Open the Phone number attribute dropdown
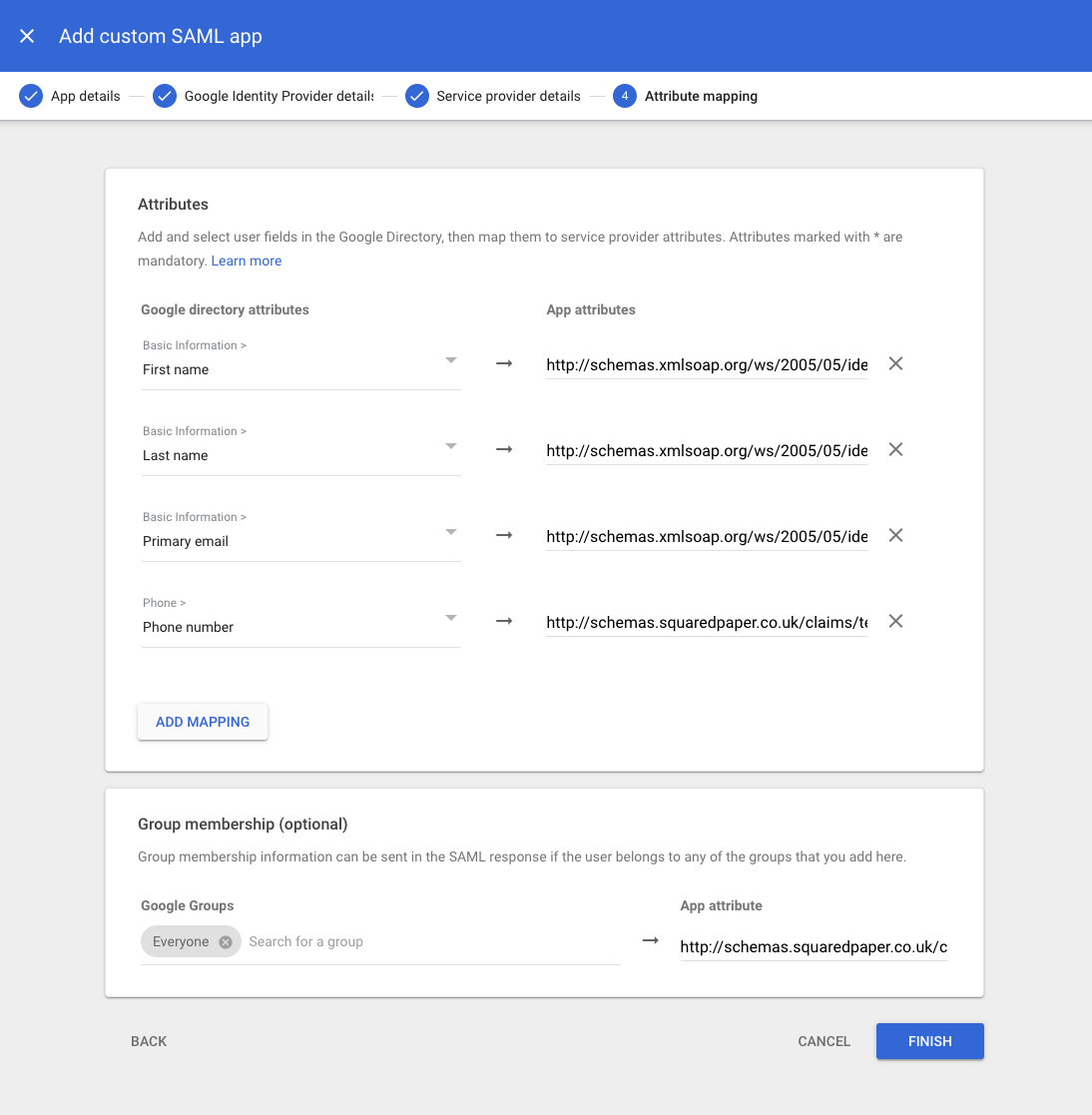Image resolution: width=1092 pixels, height=1115 pixels. point(300,620)
